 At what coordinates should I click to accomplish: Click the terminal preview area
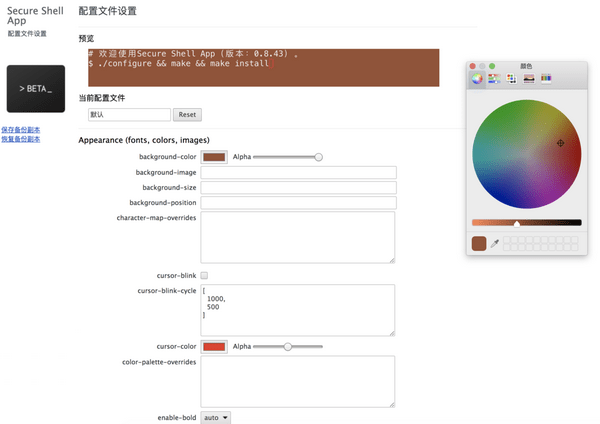(x=264, y=68)
